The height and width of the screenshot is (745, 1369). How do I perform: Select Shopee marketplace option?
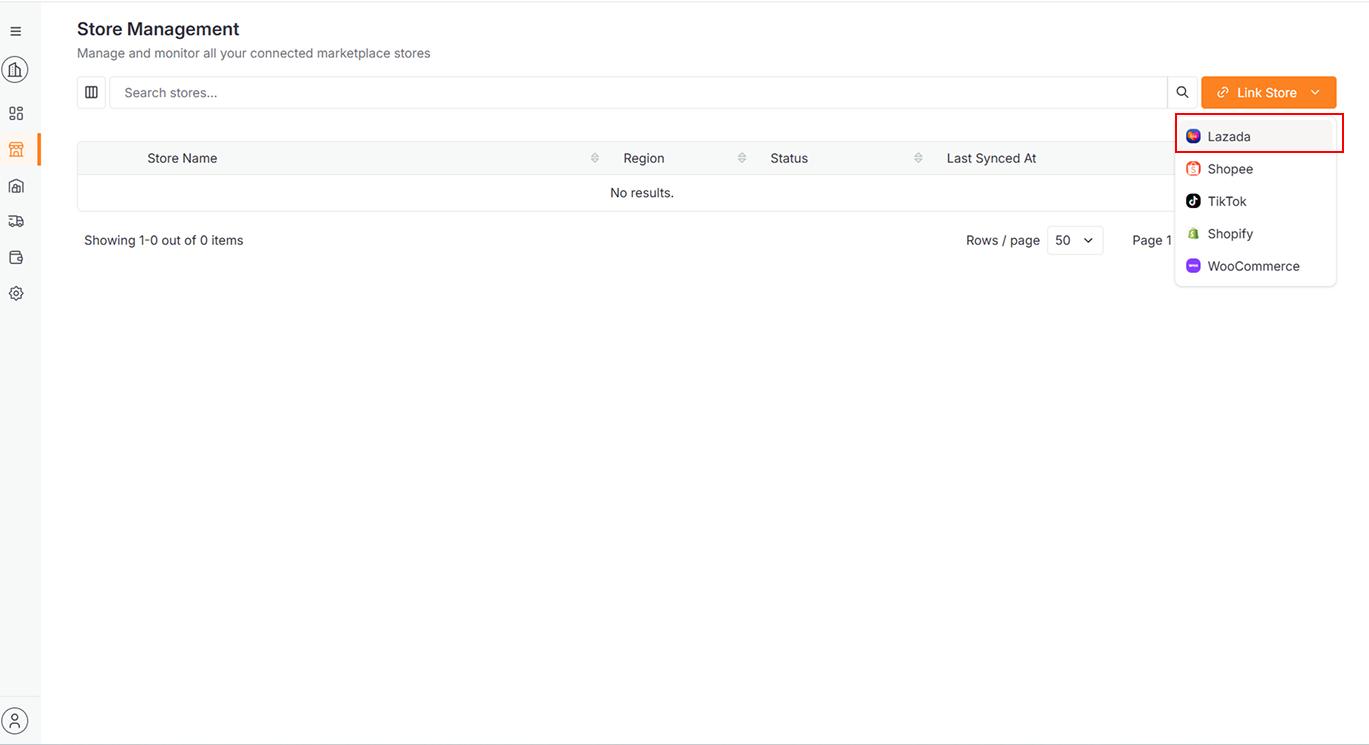(1230, 169)
